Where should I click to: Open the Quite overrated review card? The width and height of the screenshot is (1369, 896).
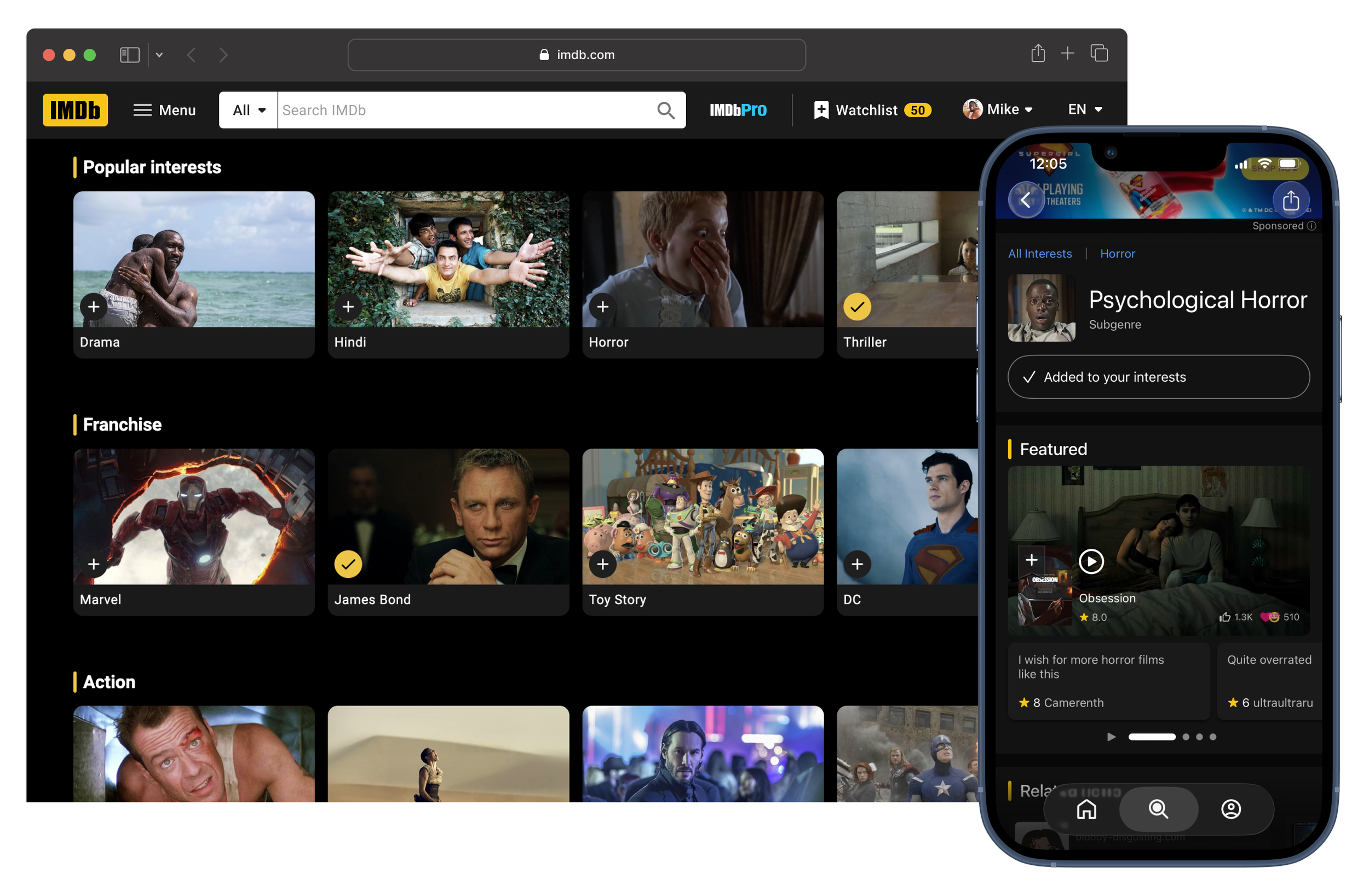[1269, 681]
